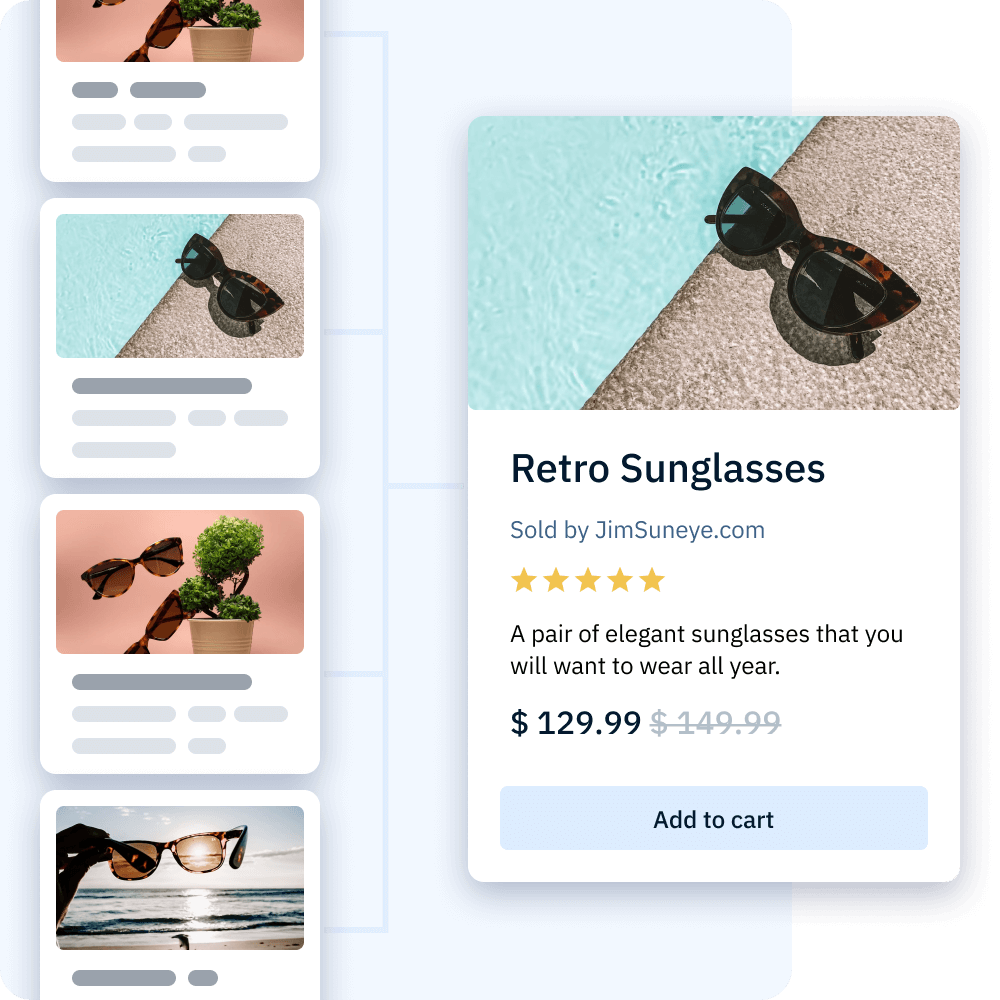Select the third rating star
The image size is (1000, 1000).
[587, 580]
